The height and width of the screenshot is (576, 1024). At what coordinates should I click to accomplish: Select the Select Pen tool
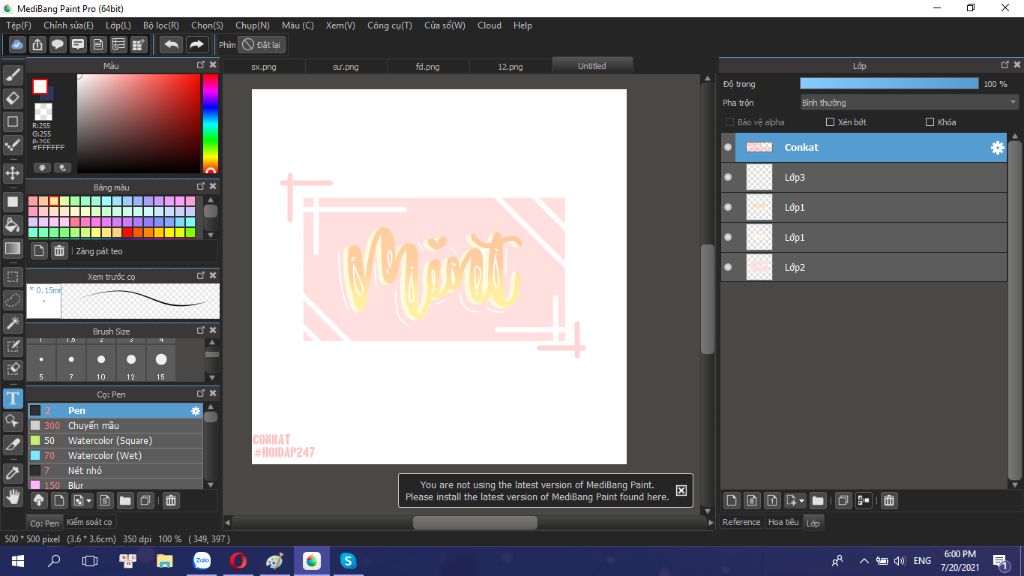pos(12,346)
